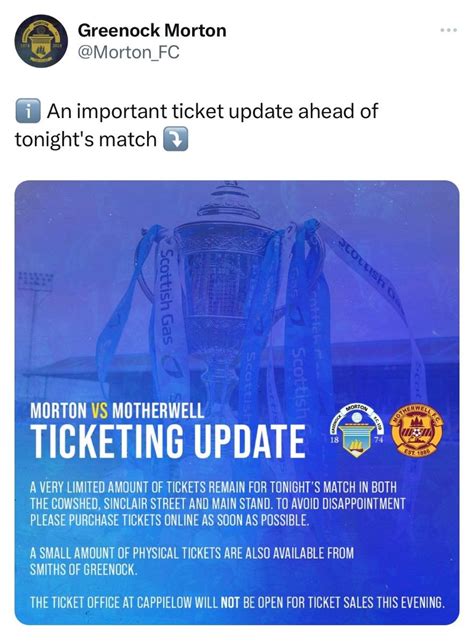This screenshot has height=644, width=474.
Task: Click the yellow VS word in heading
Action: 99,411
